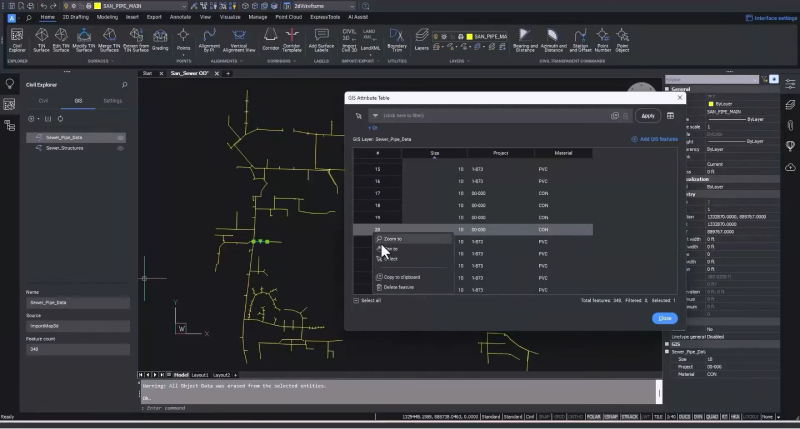
Task: Open the SAN_PIPE_MAIN layer dropdown in top toolbar
Action: 184,6
